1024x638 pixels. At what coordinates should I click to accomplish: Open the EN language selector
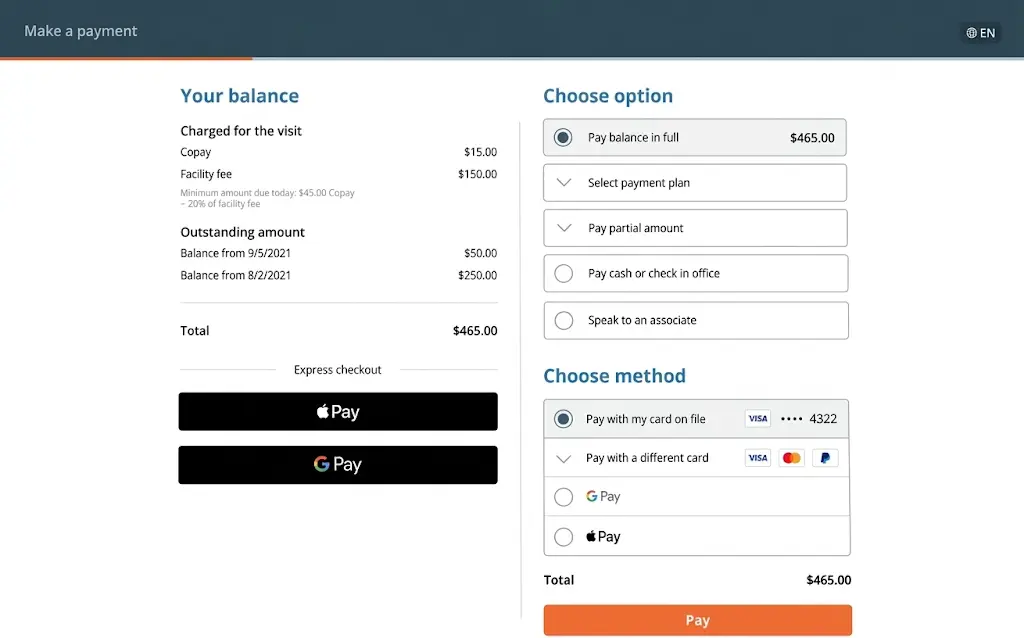[980, 33]
